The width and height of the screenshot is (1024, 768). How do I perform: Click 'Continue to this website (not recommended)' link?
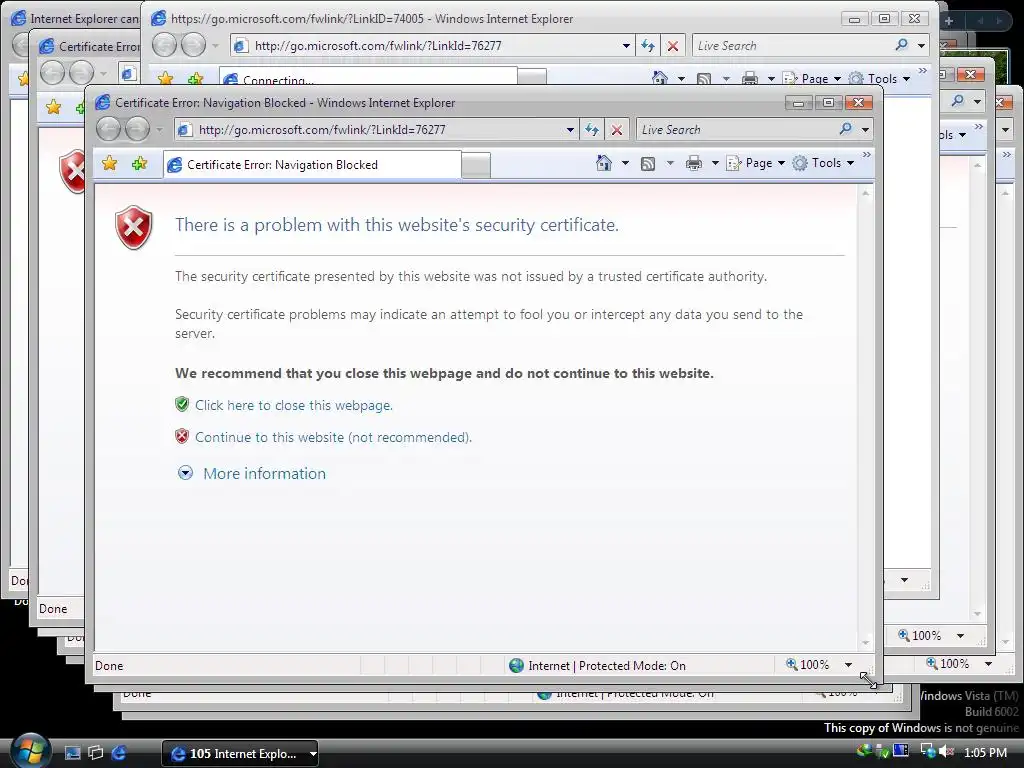[333, 437]
